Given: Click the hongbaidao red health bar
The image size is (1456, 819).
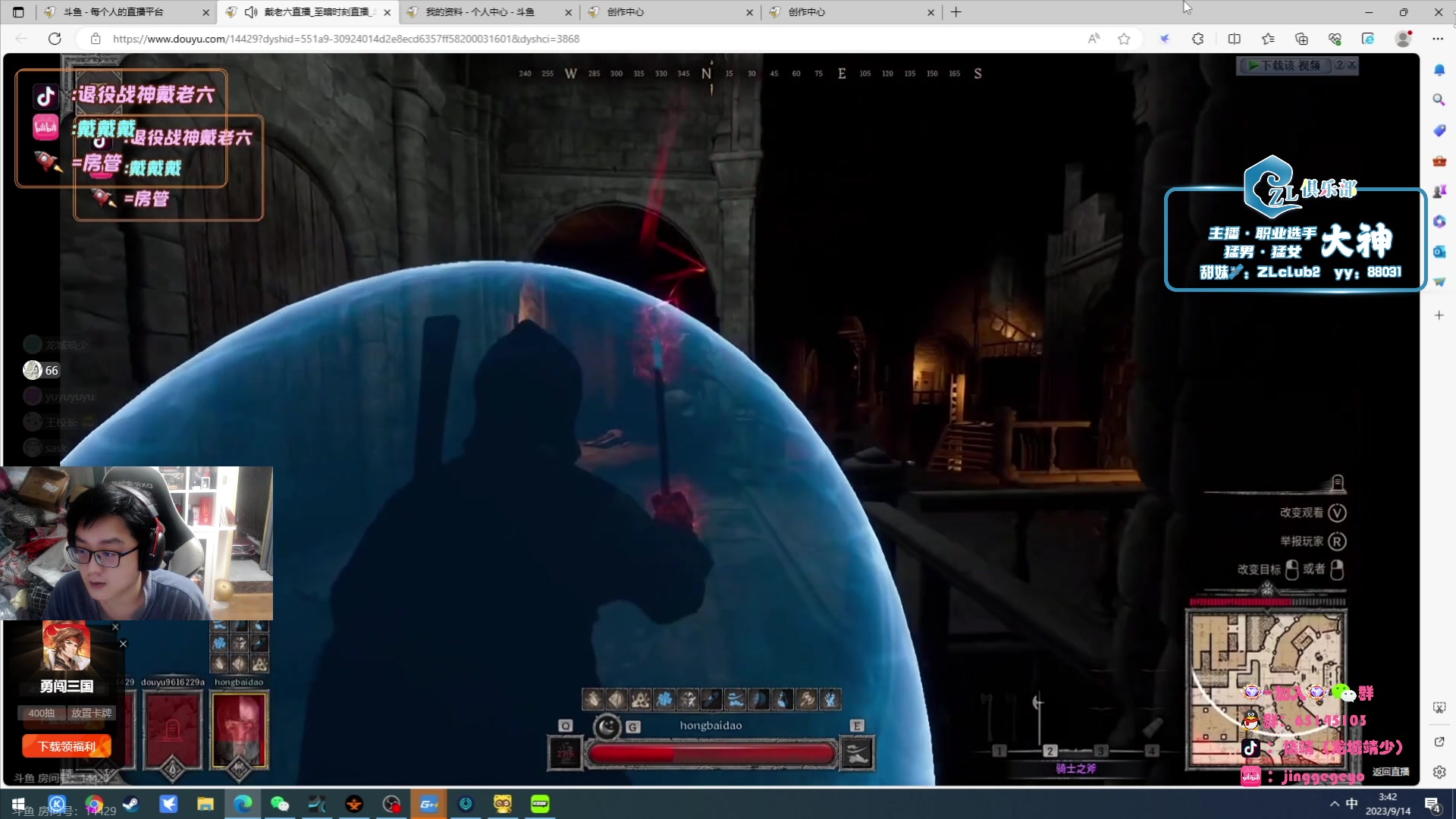Looking at the screenshot, I should 711,753.
